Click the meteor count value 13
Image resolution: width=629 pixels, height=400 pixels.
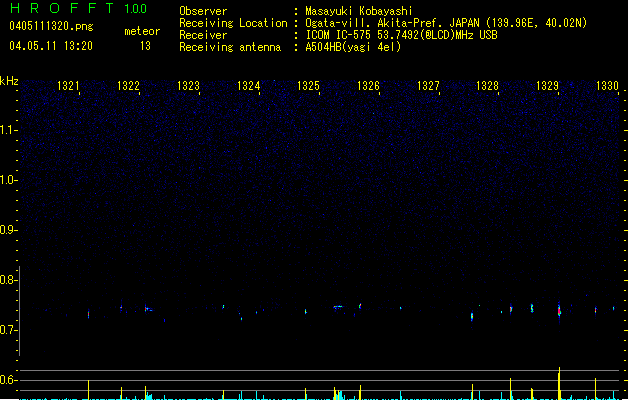(145, 46)
